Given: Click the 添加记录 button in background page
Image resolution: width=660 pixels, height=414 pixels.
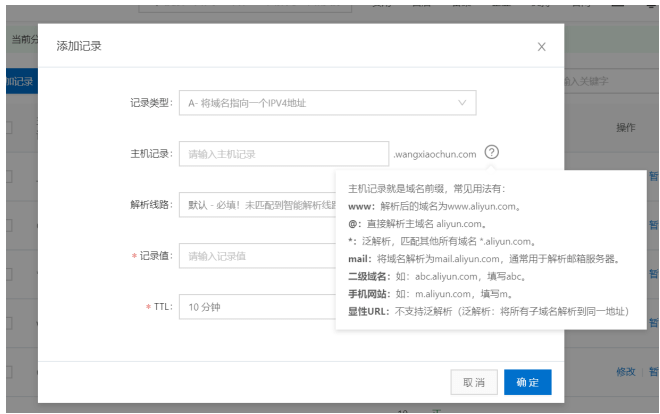Looking at the screenshot, I should pyautogui.click(x=22, y=81).
